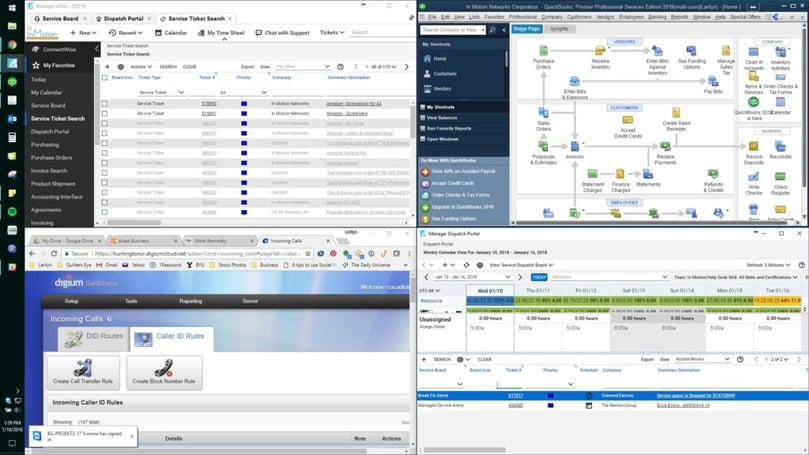The width and height of the screenshot is (809, 455).
Task: Click QuickBooks search magnifier icon
Action: tap(492, 30)
